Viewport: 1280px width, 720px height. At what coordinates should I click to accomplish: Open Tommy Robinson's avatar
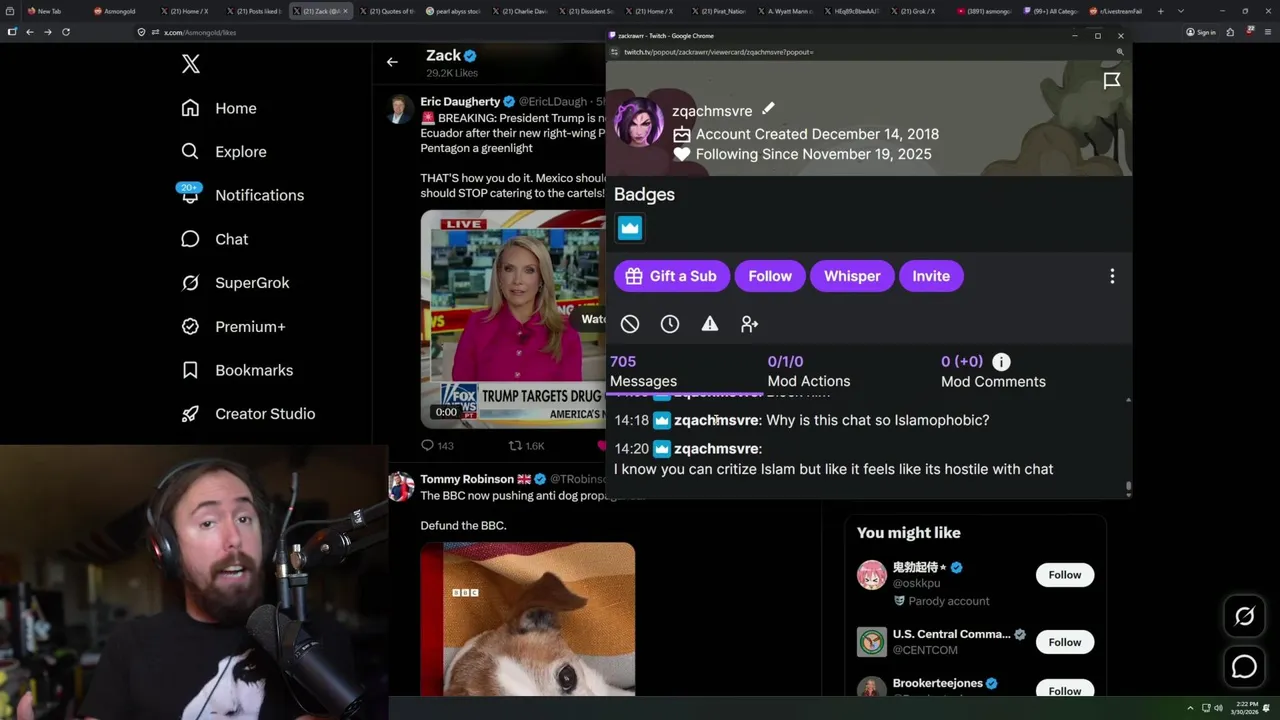point(401,486)
